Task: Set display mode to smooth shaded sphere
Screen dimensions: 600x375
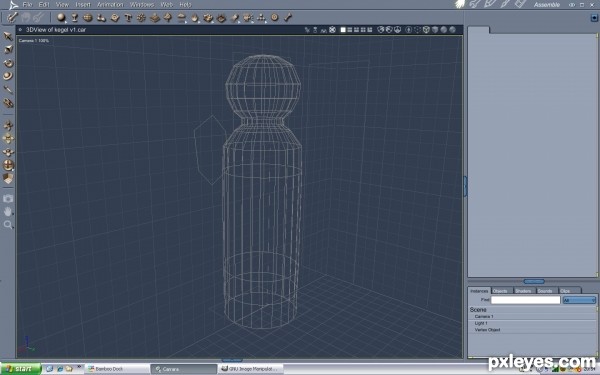Action: tap(444, 29)
